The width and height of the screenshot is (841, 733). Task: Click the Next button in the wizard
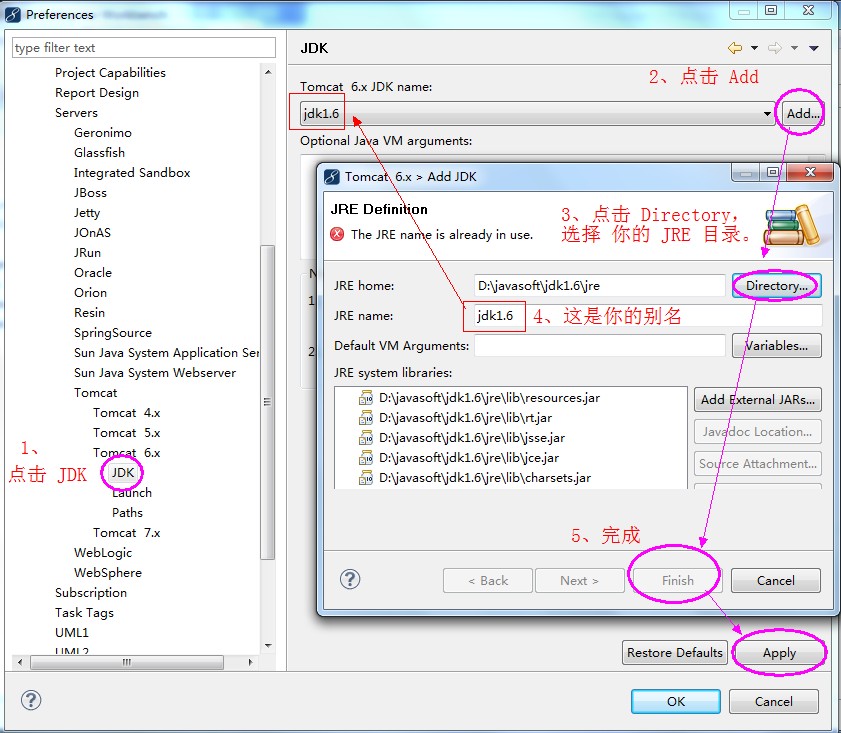click(x=580, y=581)
